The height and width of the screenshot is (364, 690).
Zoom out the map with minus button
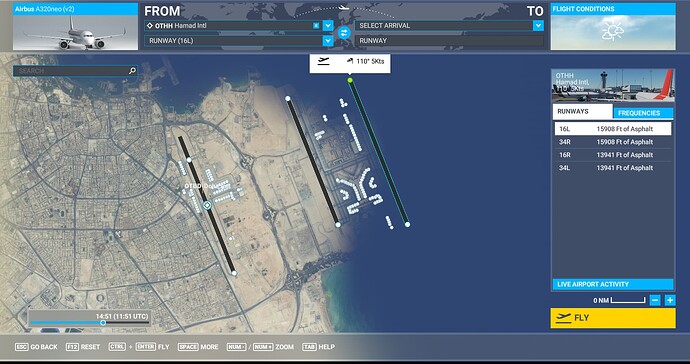click(x=655, y=300)
